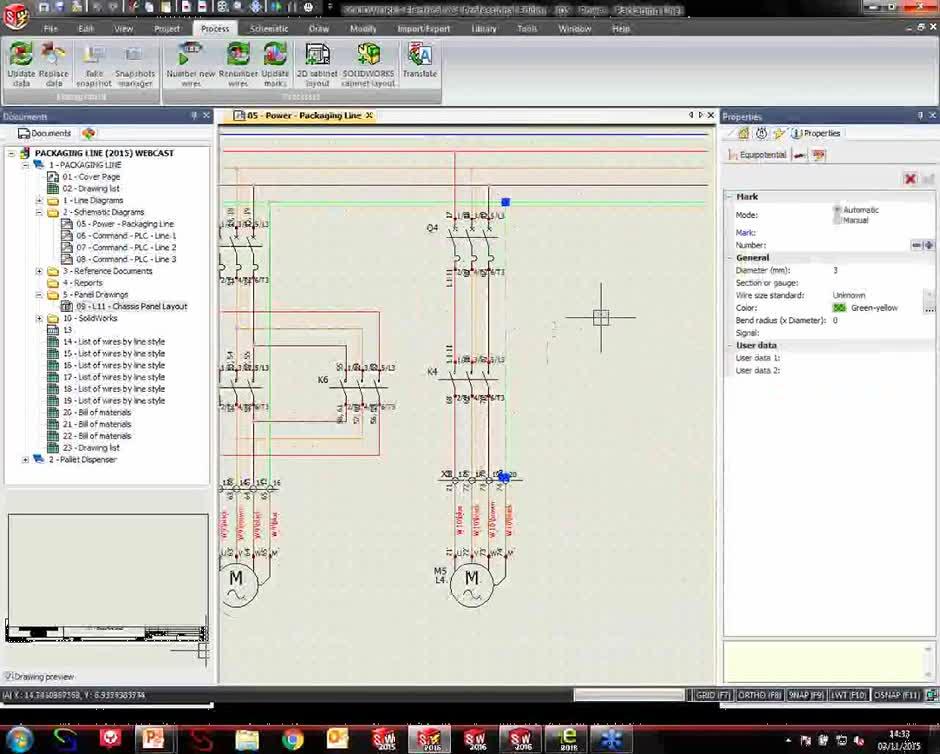
Task: Open the Process ribbon menu
Action: (214, 28)
